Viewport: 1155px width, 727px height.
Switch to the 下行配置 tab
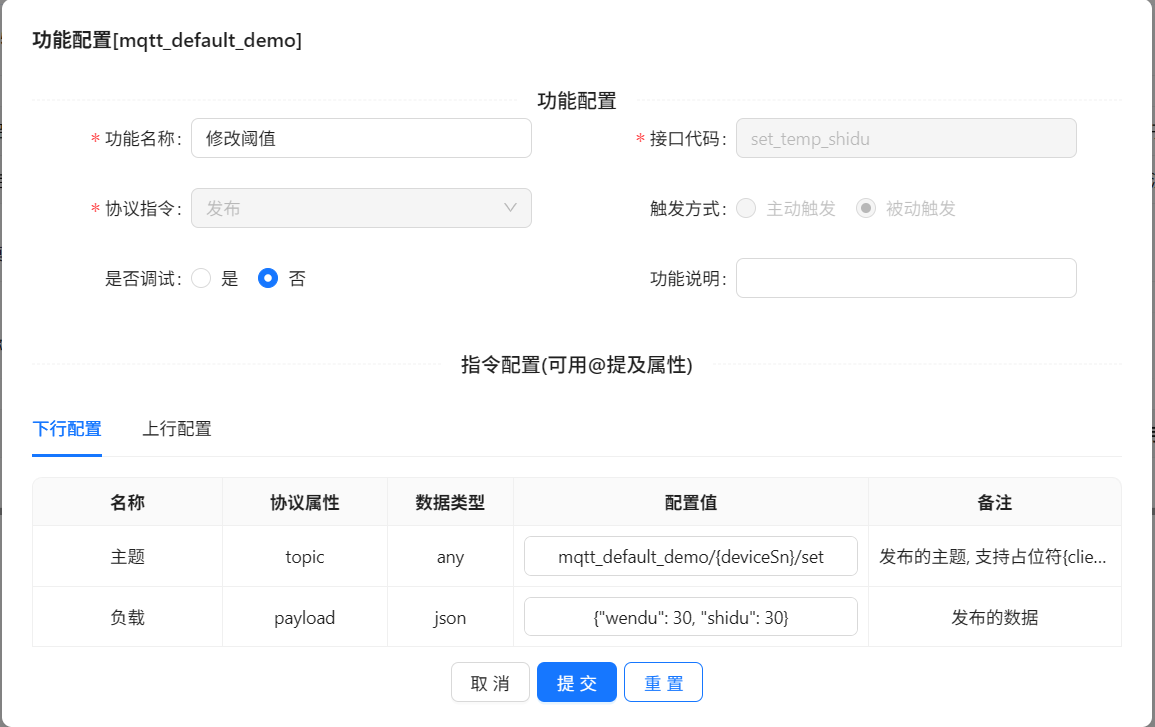pos(67,429)
